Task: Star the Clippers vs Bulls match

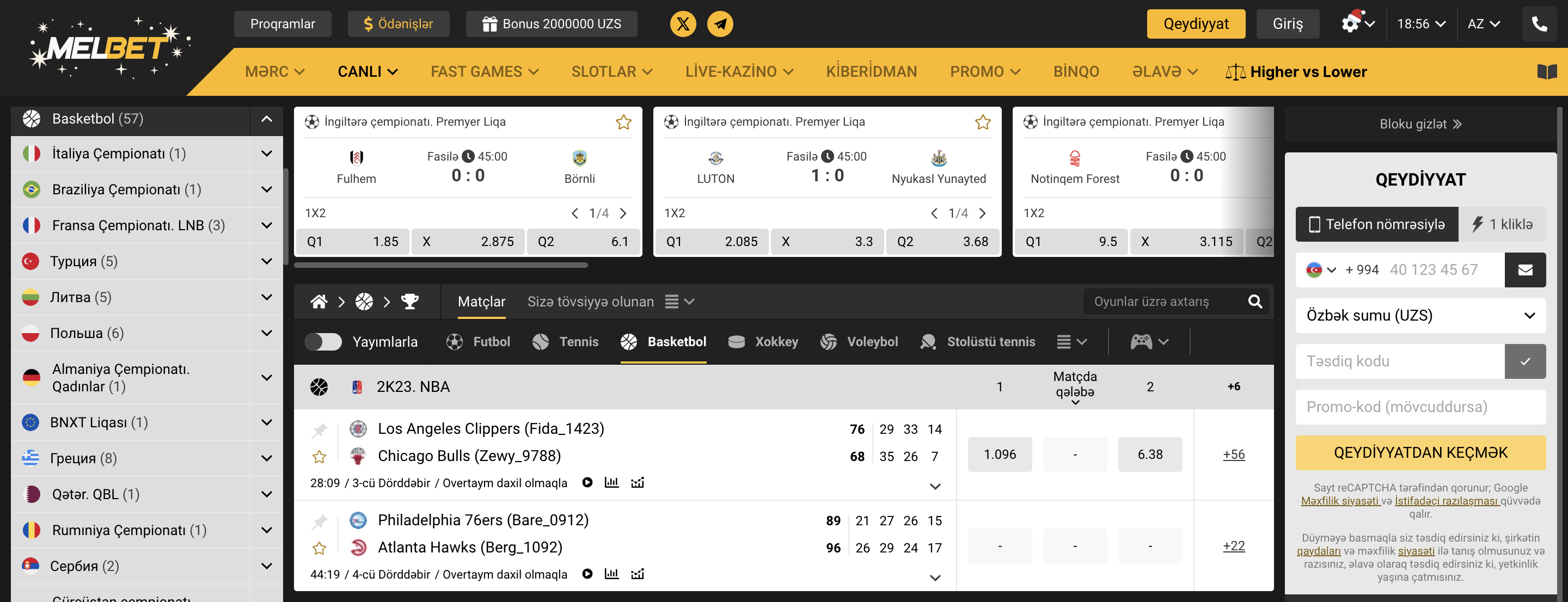Action: pyautogui.click(x=319, y=457)
